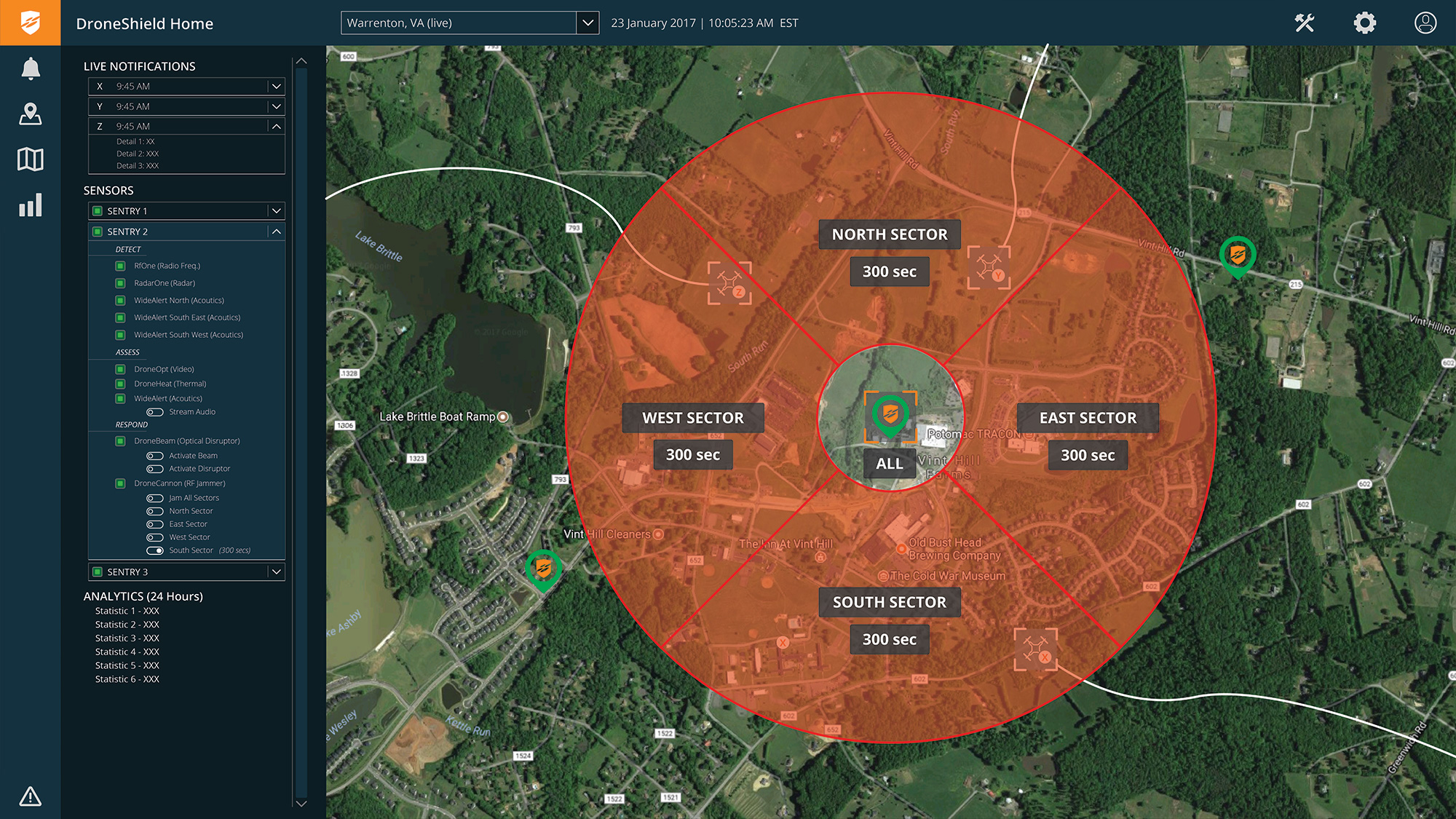Click the user profile icon

coord(1425,23)
